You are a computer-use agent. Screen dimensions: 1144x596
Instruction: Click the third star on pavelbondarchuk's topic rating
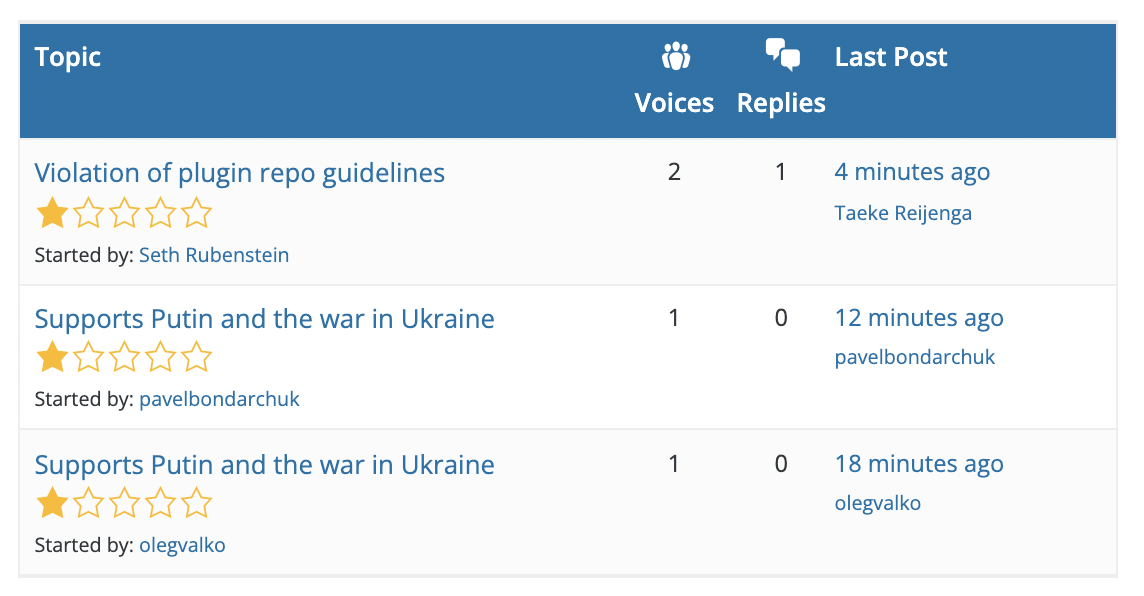tap(124, 357)
